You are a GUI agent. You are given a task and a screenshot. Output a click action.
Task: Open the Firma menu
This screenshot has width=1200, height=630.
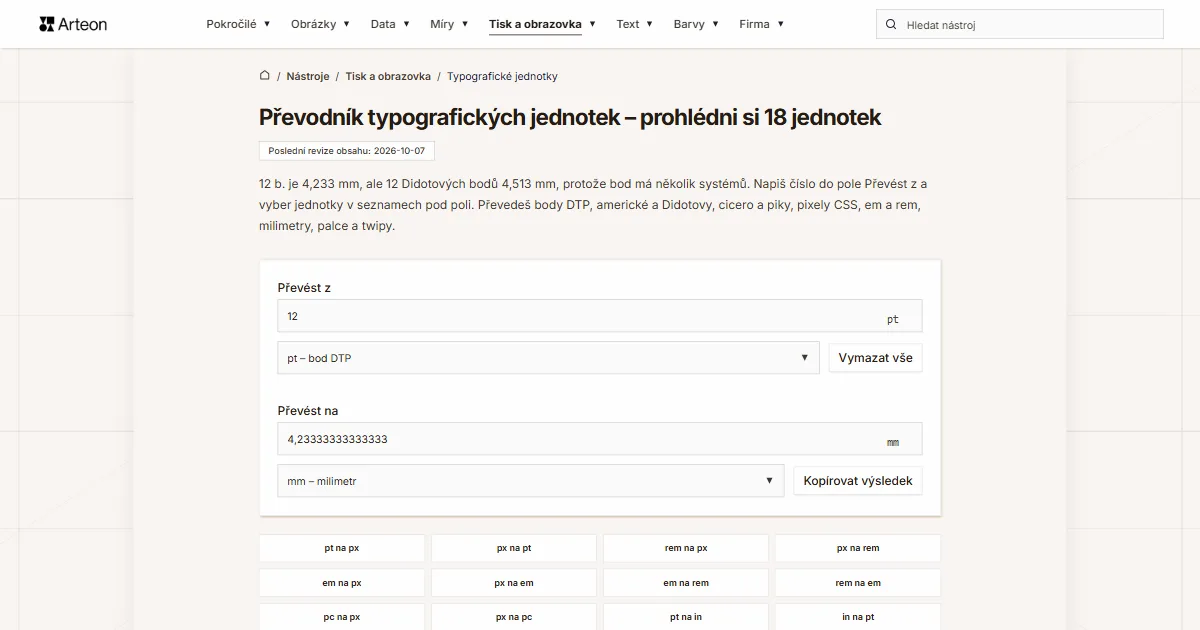[x=761, y=24]
